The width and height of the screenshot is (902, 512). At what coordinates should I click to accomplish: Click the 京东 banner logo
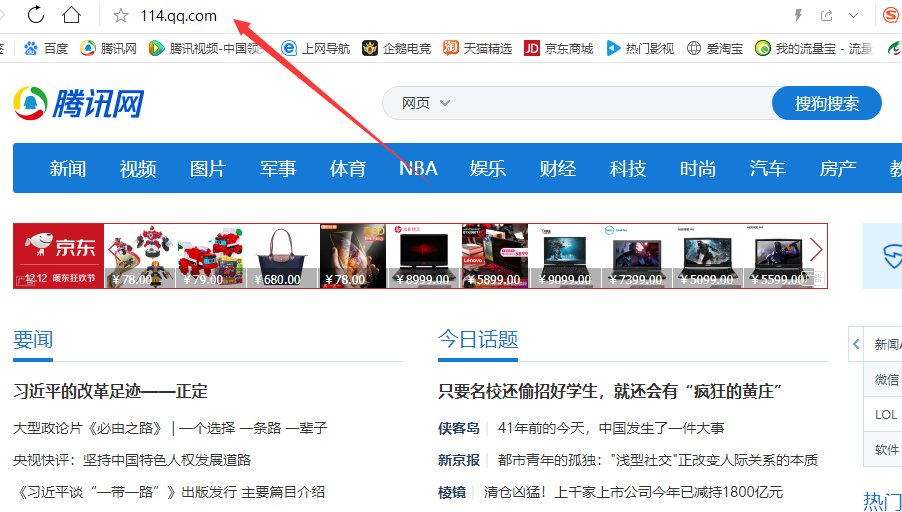pos(59,256)
